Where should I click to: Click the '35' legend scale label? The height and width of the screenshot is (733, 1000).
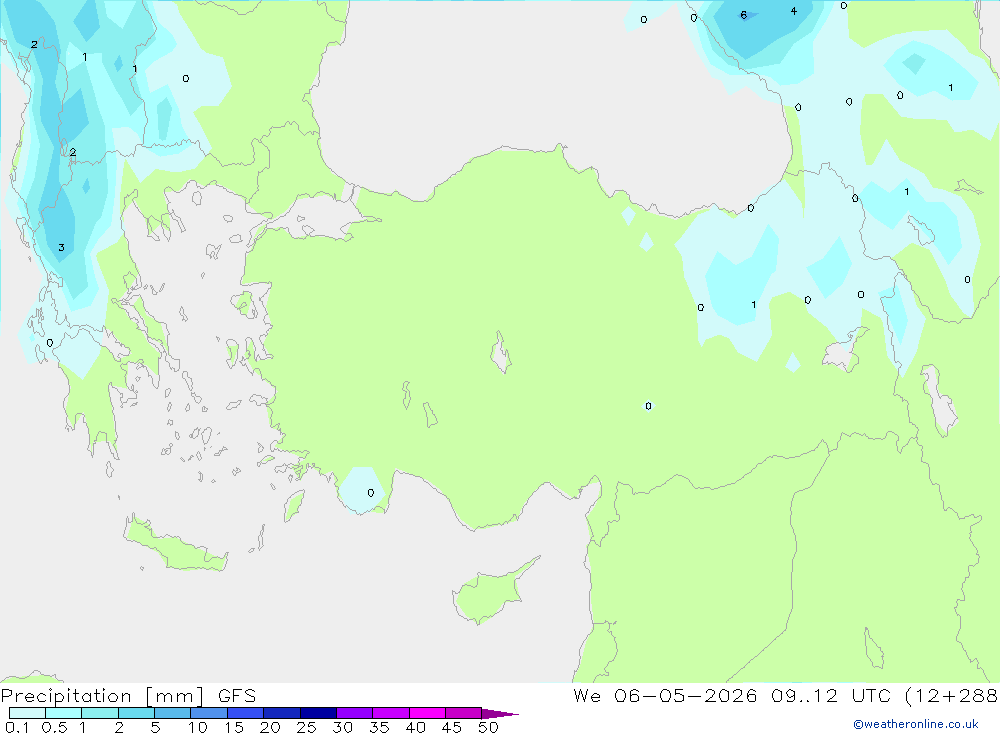click(379, 727)
